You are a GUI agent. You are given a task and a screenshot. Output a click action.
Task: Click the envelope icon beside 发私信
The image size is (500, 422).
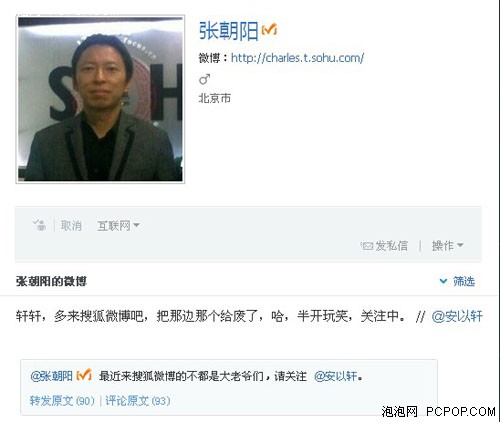coord(367,246)
